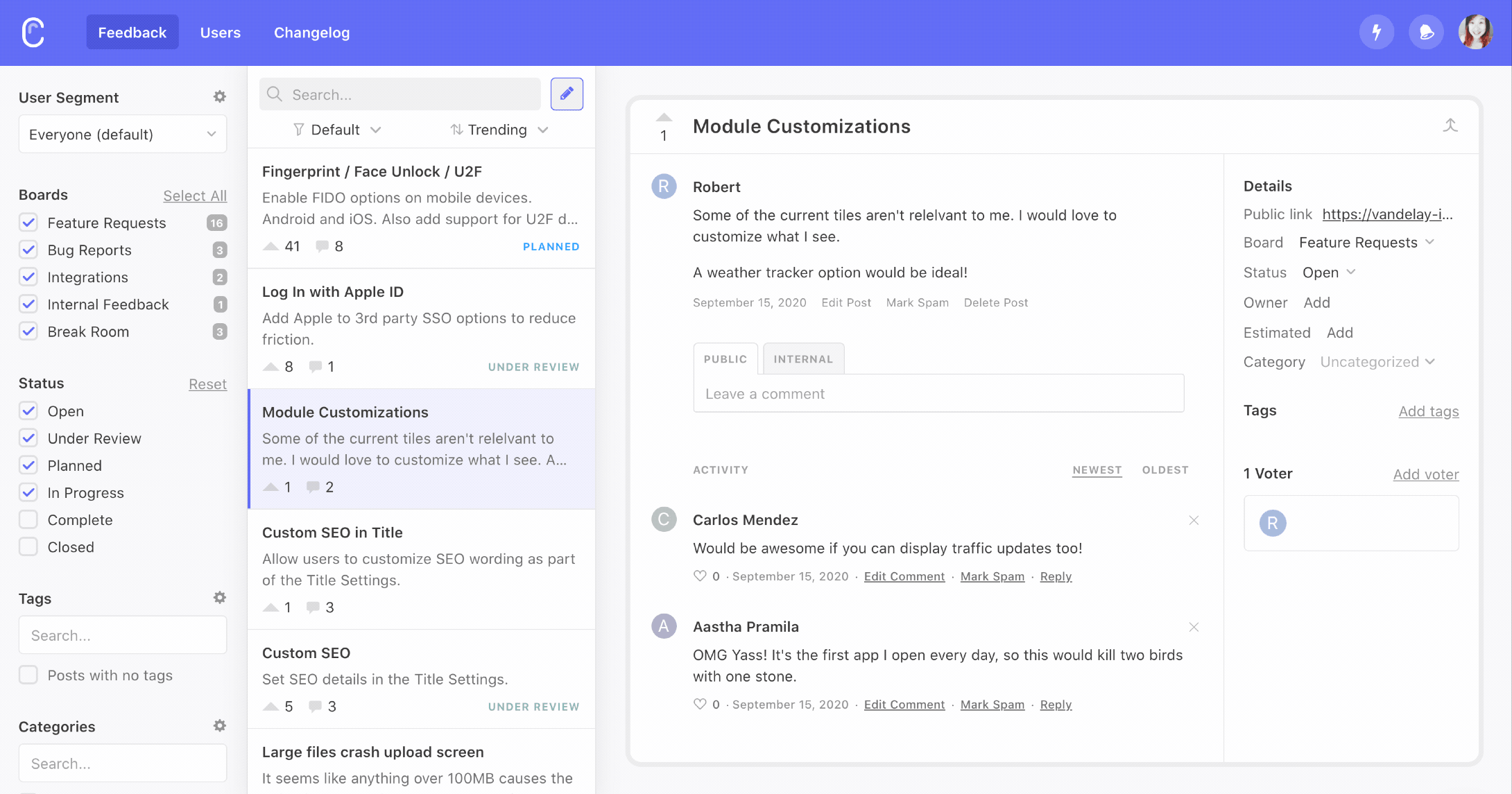The height and width of the screenshot is (794, 1512).
Task: Uncheck the Integrations board
Action: (28, 277)
